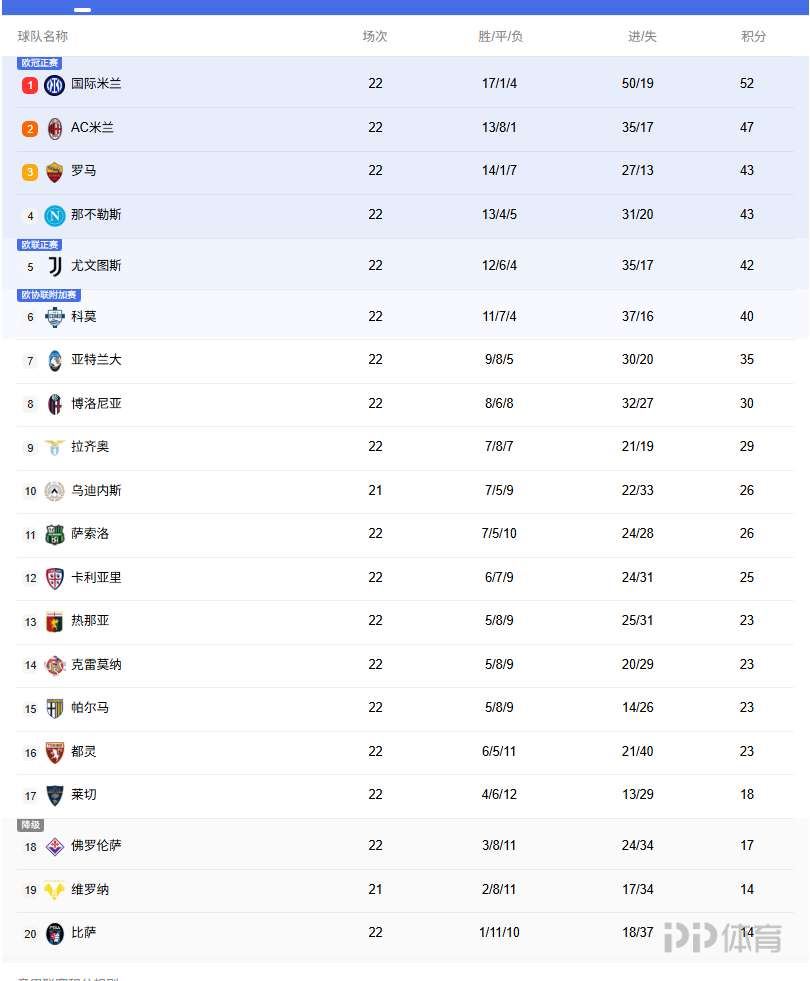The image size is (810, 981).
Task: Click the AC米兰 team crest
Action: pos(55,128)
